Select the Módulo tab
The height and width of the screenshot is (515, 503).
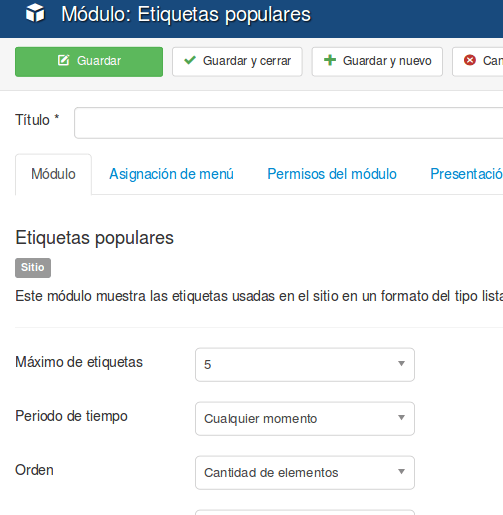pos(53,174)
